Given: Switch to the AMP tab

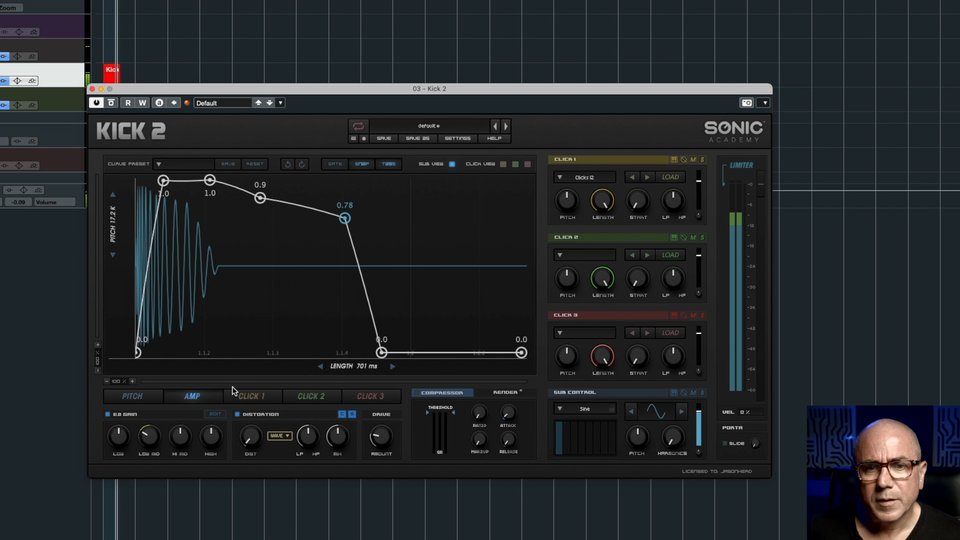Looking at the screenshot, I should point(192,396).
